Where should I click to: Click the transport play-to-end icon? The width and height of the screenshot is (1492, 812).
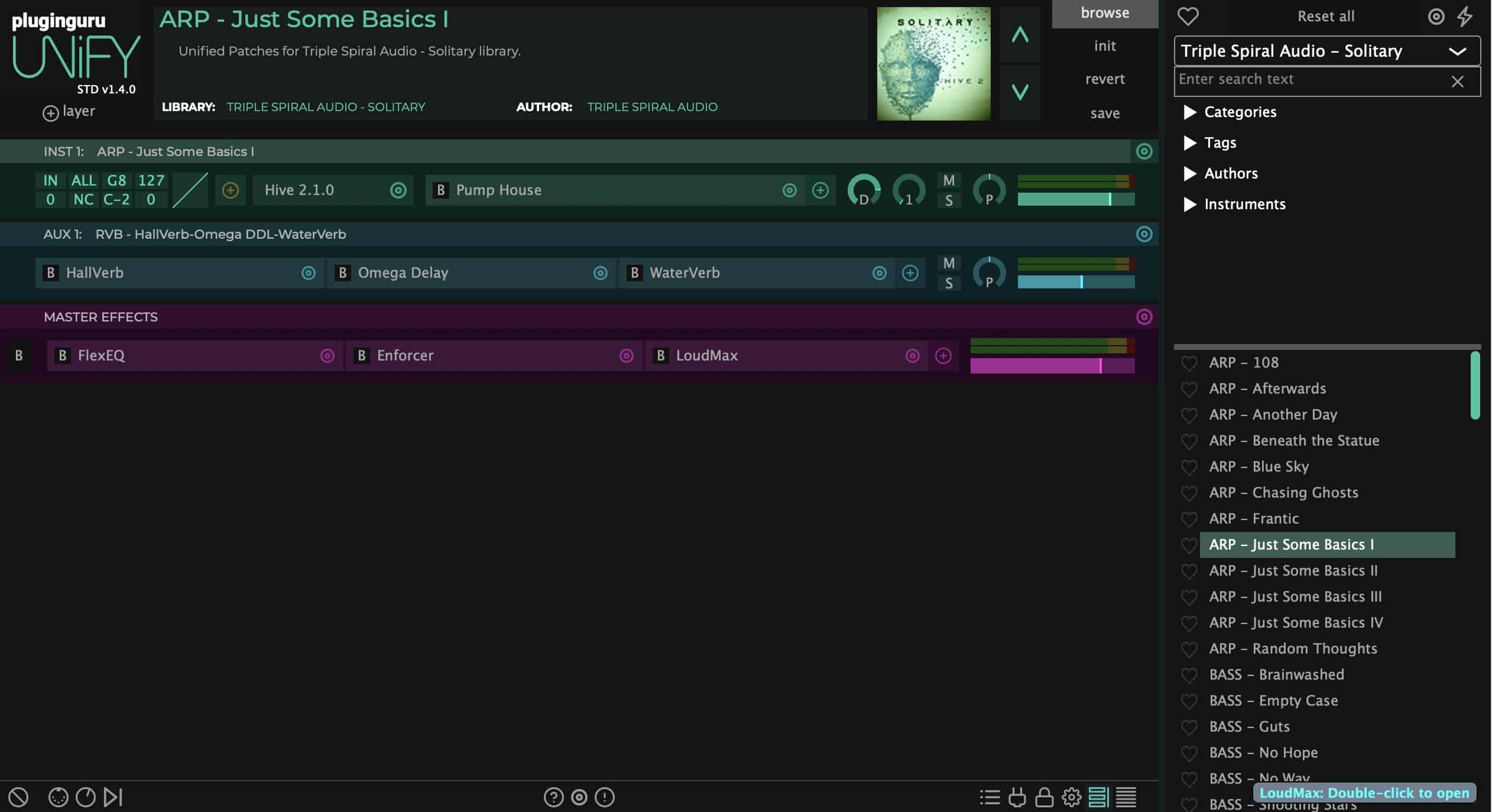(x=113, y=797)
